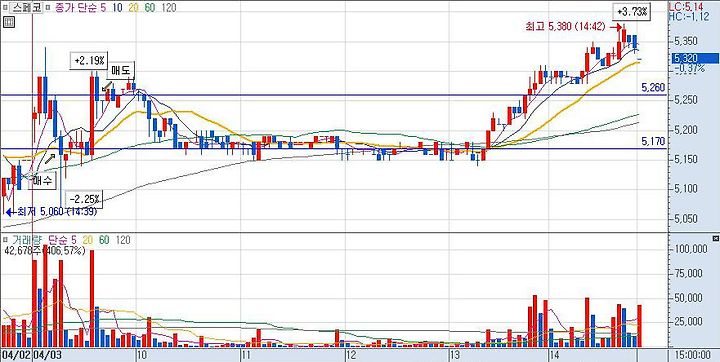Image resolution: width=720 pixels, height=362 pixels.
Task: Click the 5,250 price axis label
Action: [x=686, y=101]
